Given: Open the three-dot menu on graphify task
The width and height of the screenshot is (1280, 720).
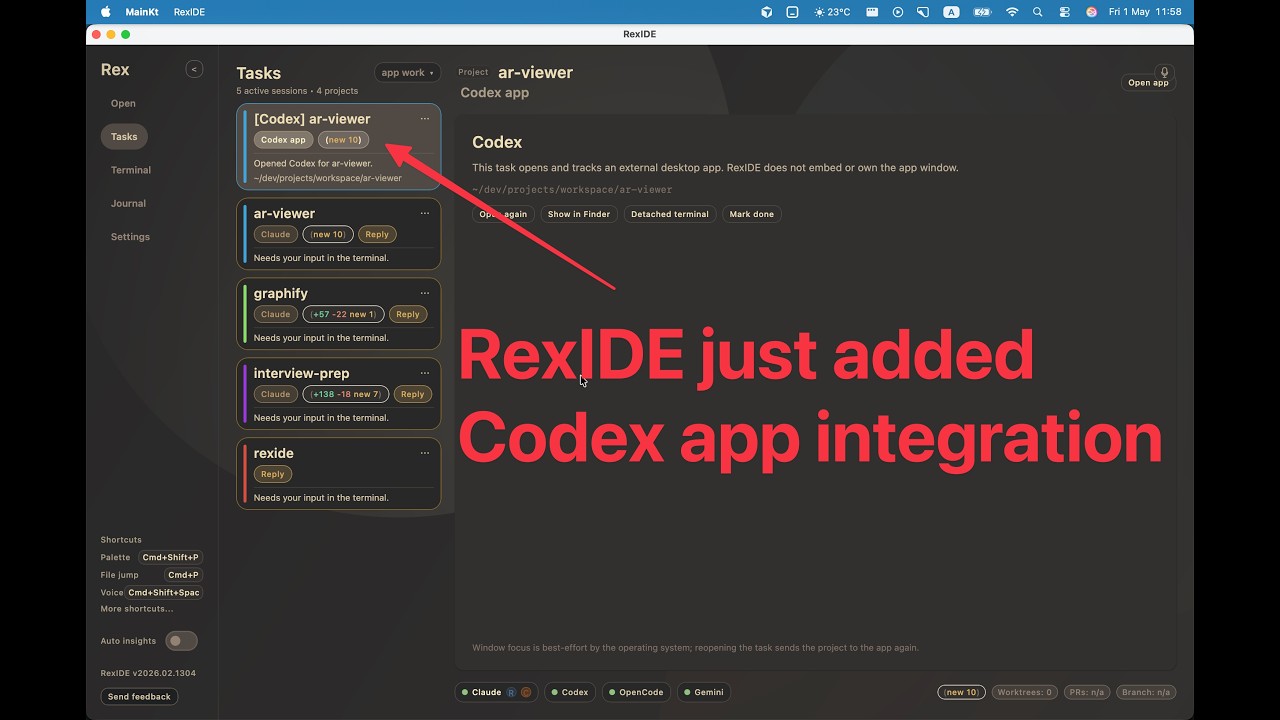Looking at the screenshot, I should click(x=425, y=293).
